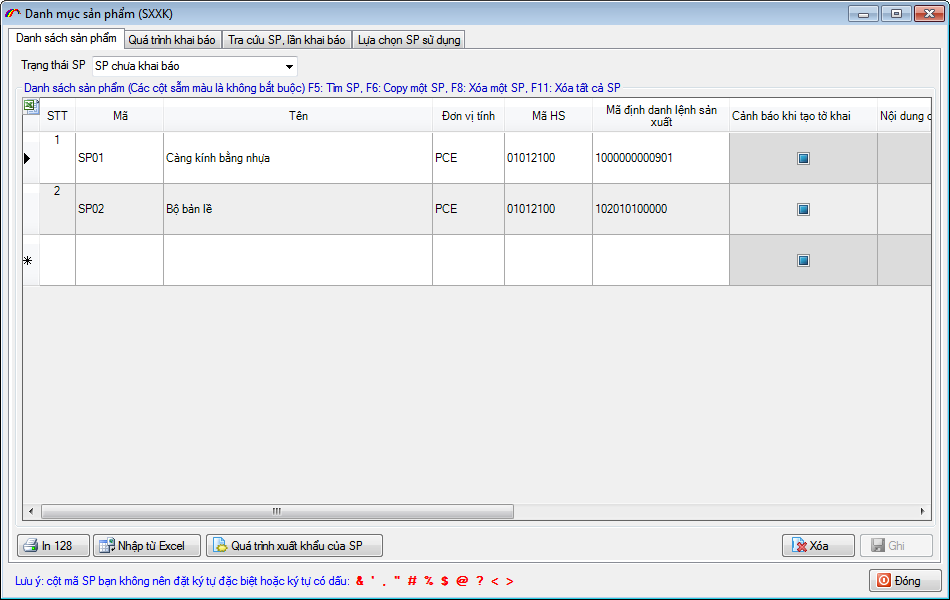Click the Quá trình xuất khẩu của SP icon
Image resolution: width=950 pixels, height=600 pixels.
(219, 546)
